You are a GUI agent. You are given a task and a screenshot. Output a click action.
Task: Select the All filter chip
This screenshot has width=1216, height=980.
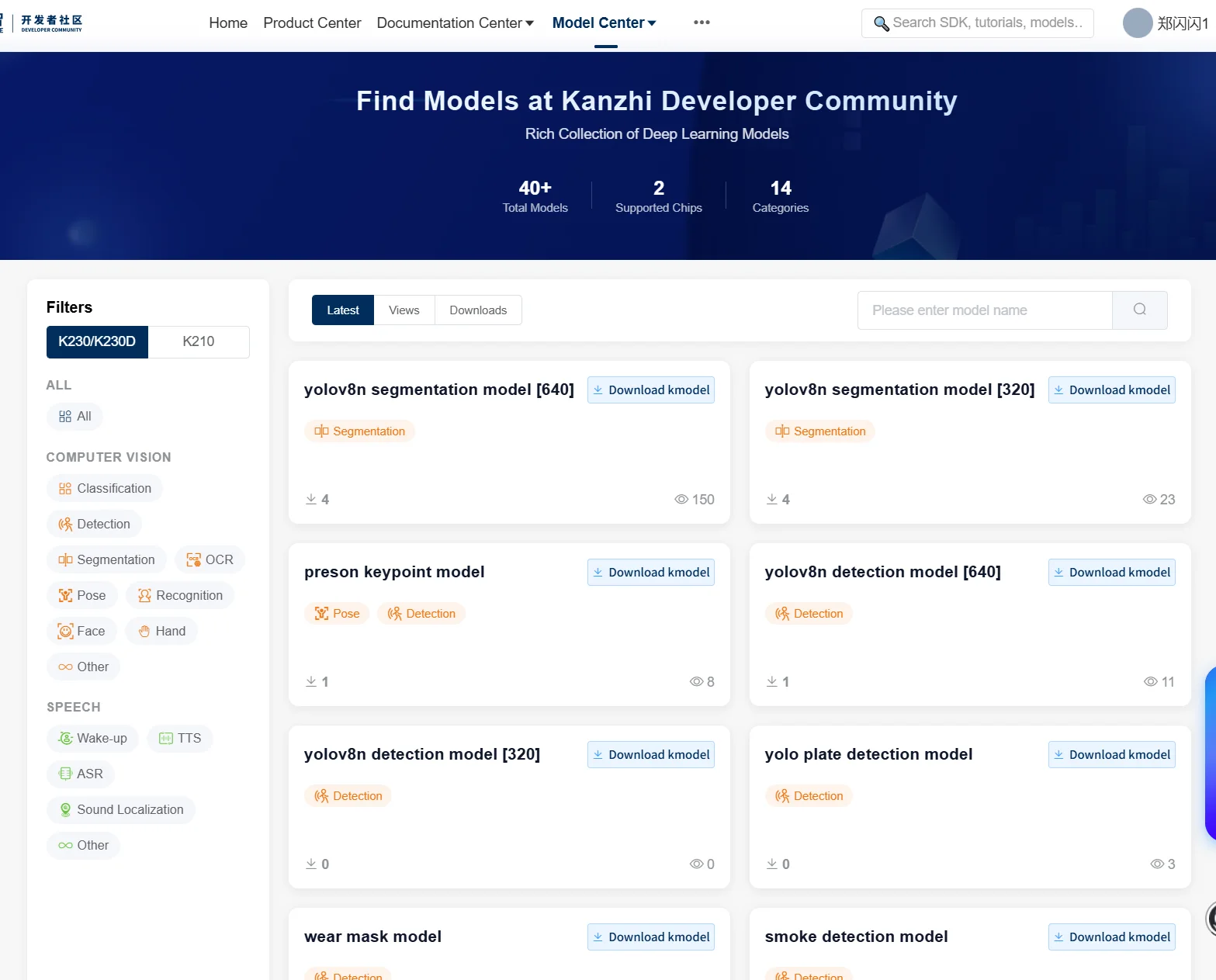pos(75,417)
